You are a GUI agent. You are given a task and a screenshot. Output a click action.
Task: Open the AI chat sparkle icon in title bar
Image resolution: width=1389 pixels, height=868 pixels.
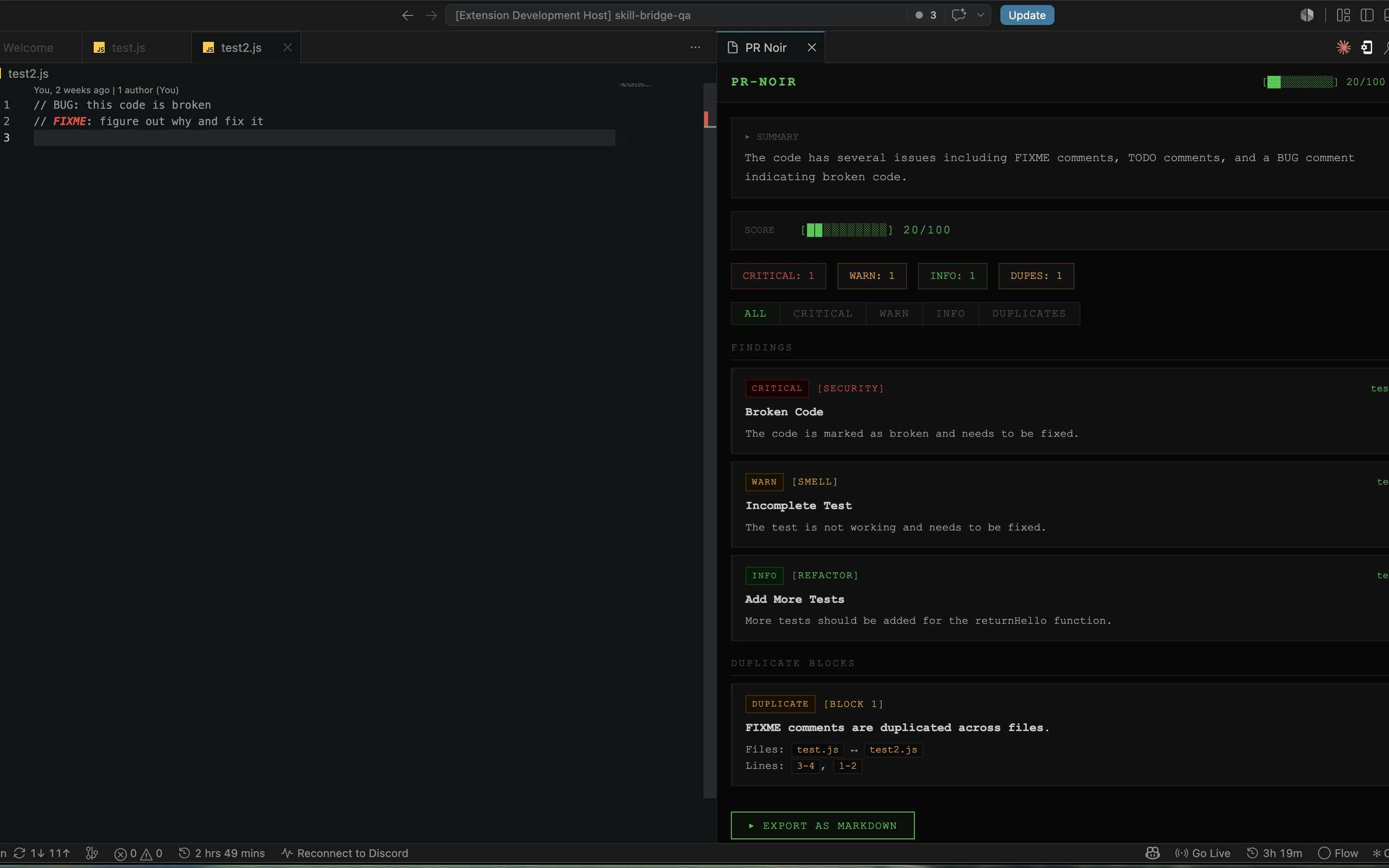pyautogui.click(x=958, y=15)
